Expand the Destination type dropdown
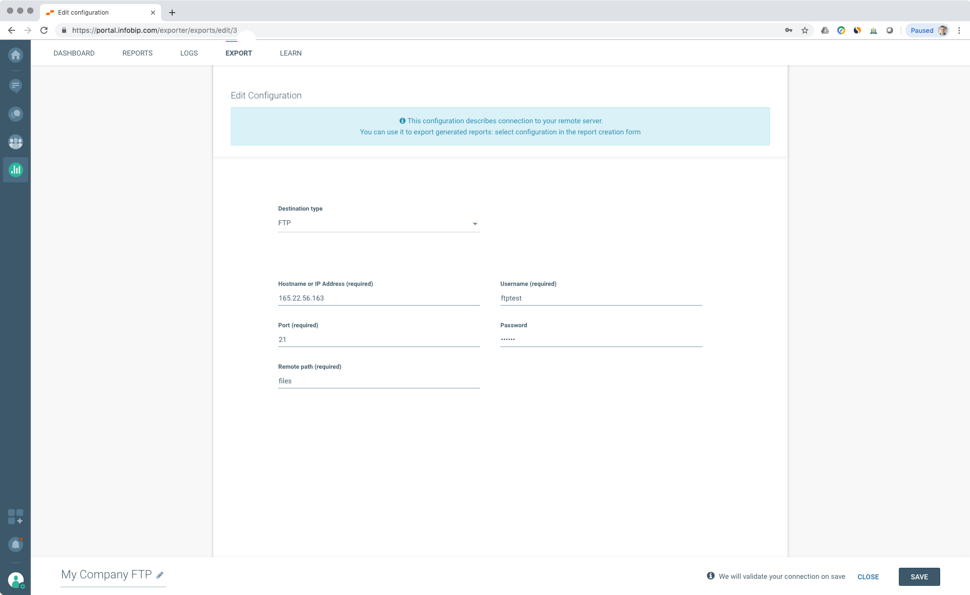The image size is (970, 595). (378, 223)
